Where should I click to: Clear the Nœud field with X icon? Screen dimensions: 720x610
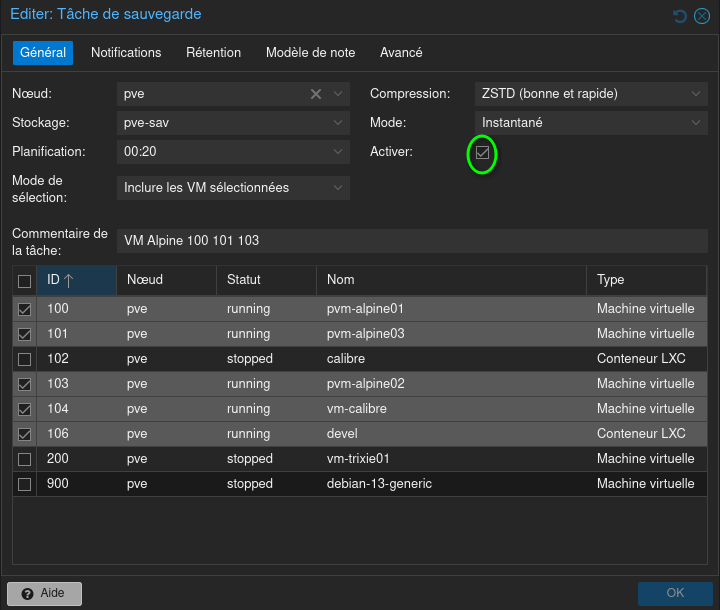pos(316,94)
